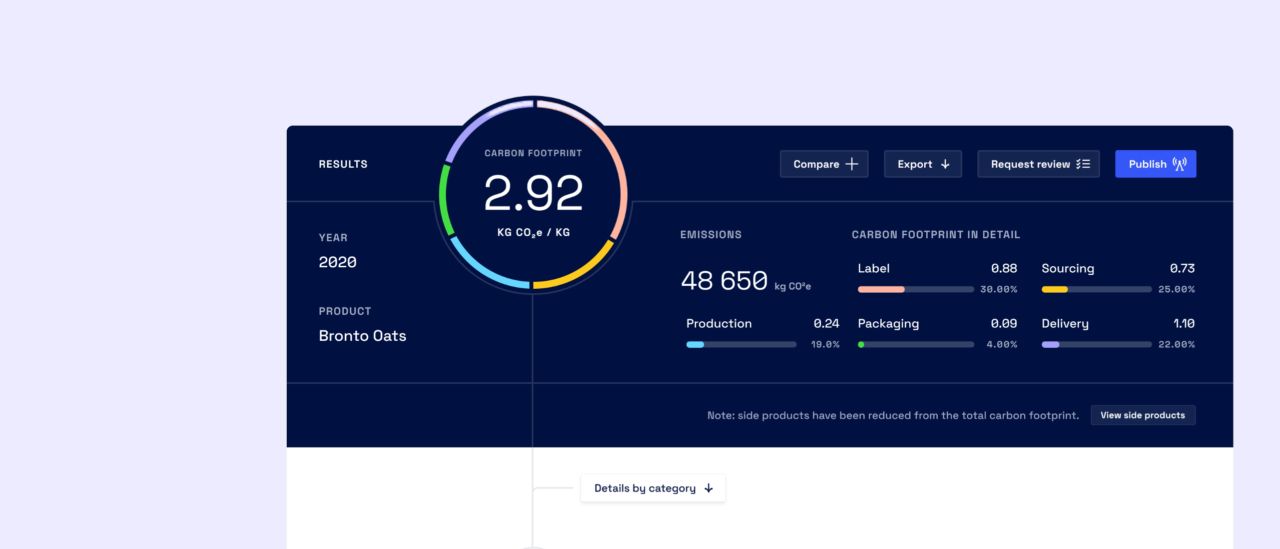Click the down arrow beside Details by category
This screenshot has width=1280, height=549.
point(709,489)
